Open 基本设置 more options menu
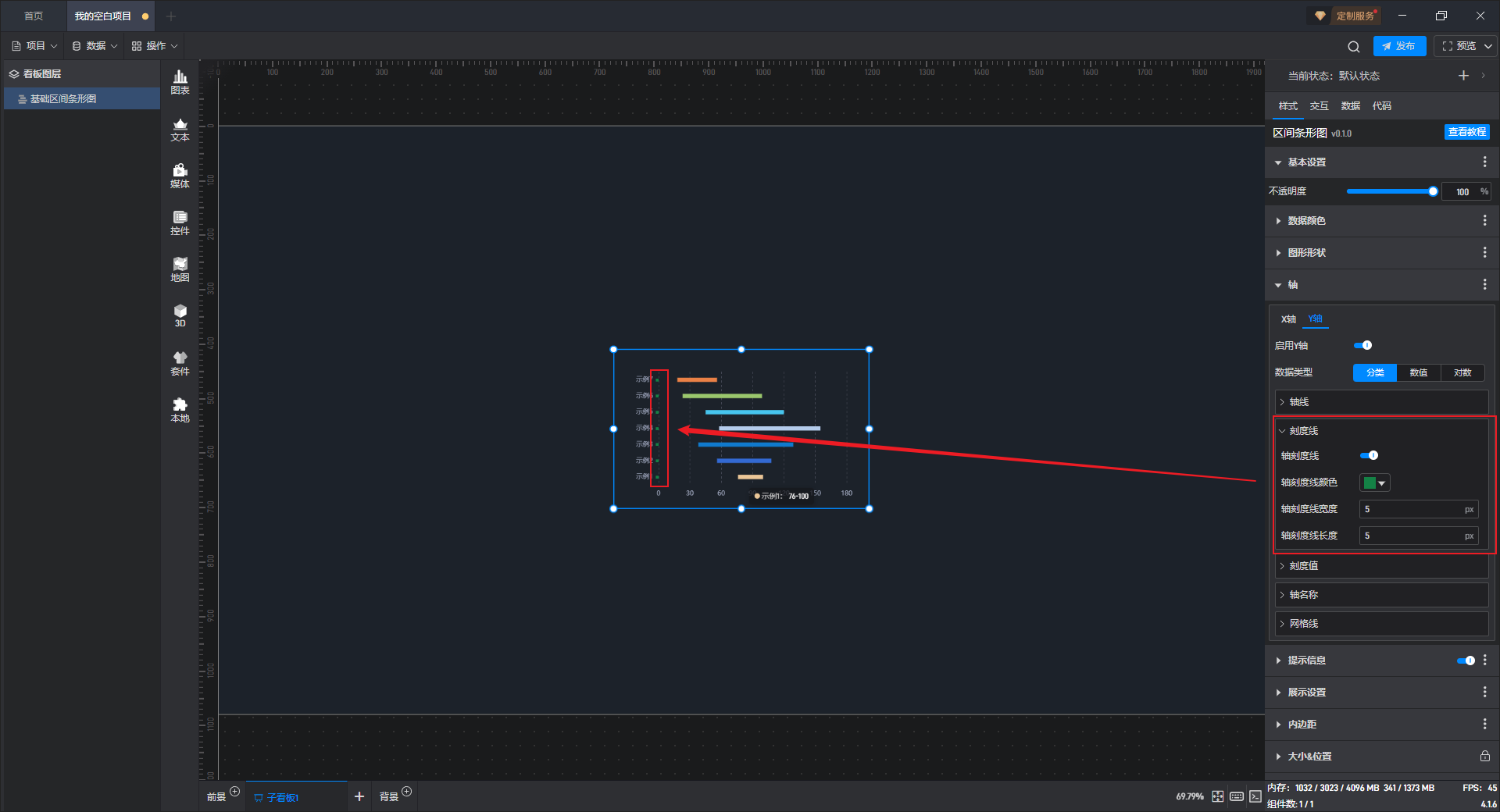 1484,162
